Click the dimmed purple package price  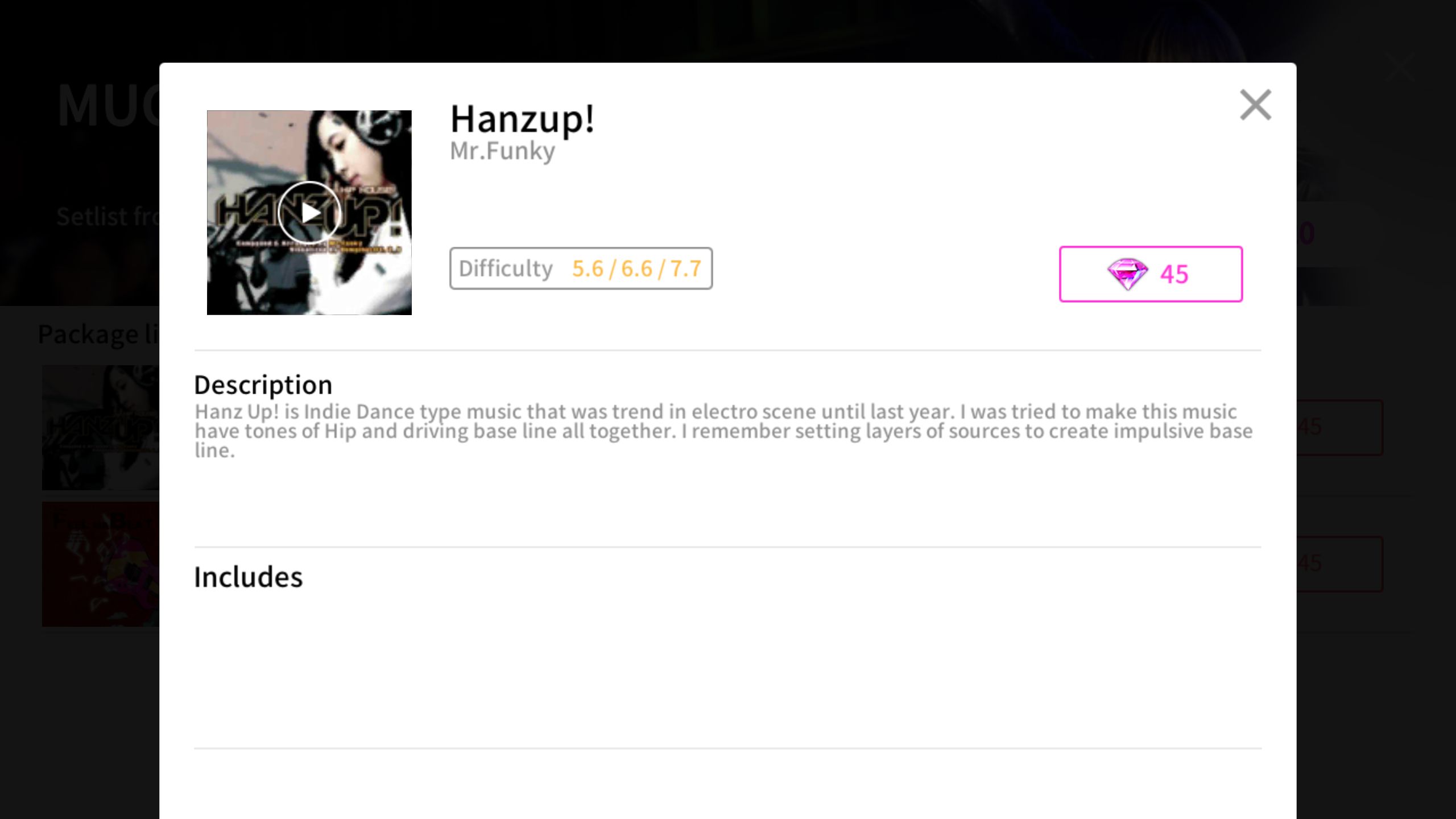point(1306,233)
